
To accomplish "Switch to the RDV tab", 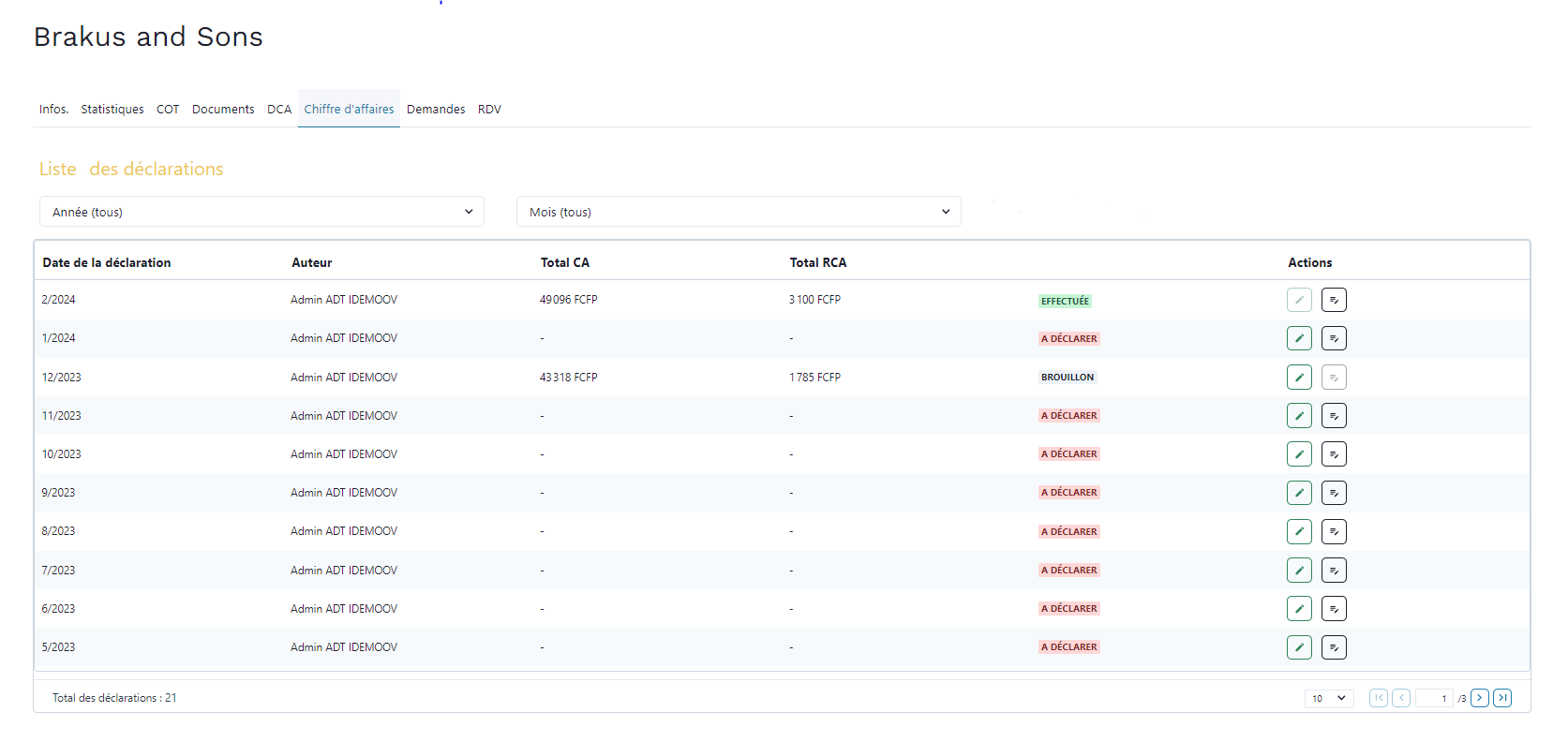I will click(x=489, y=110).
